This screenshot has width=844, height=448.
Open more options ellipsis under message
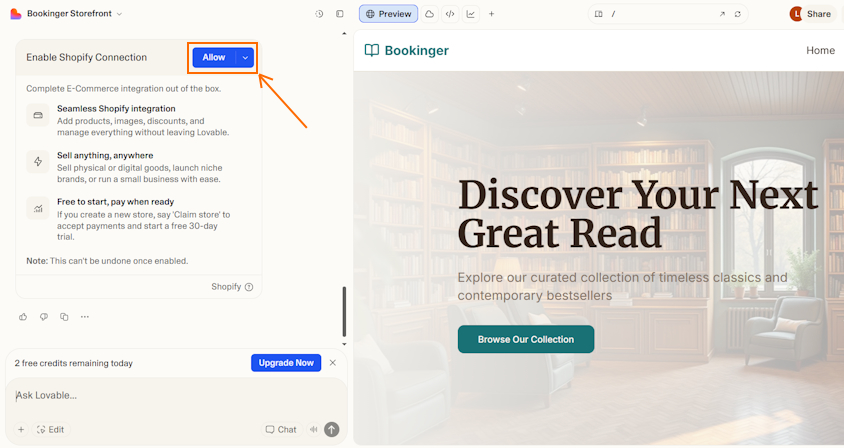(x=85, y=317)
